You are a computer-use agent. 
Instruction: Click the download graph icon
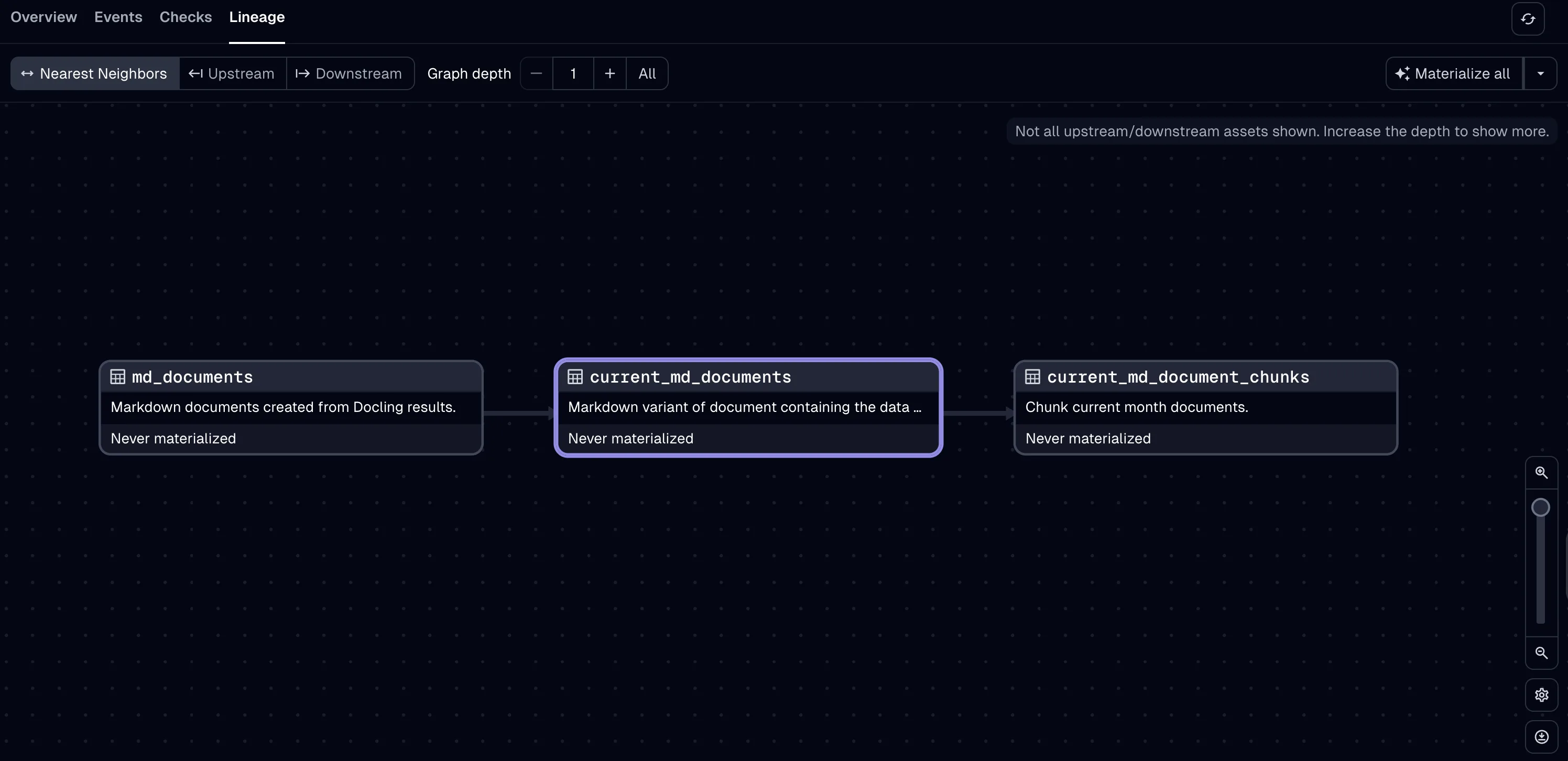pos(1541,737)
